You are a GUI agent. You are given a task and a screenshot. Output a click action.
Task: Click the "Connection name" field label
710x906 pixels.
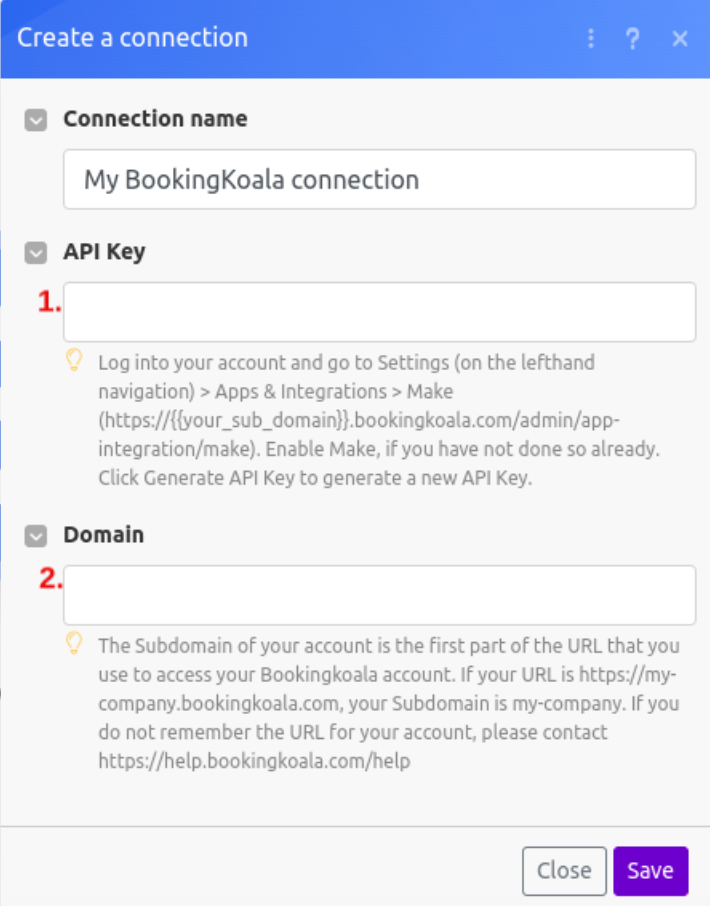click(155, 119)
